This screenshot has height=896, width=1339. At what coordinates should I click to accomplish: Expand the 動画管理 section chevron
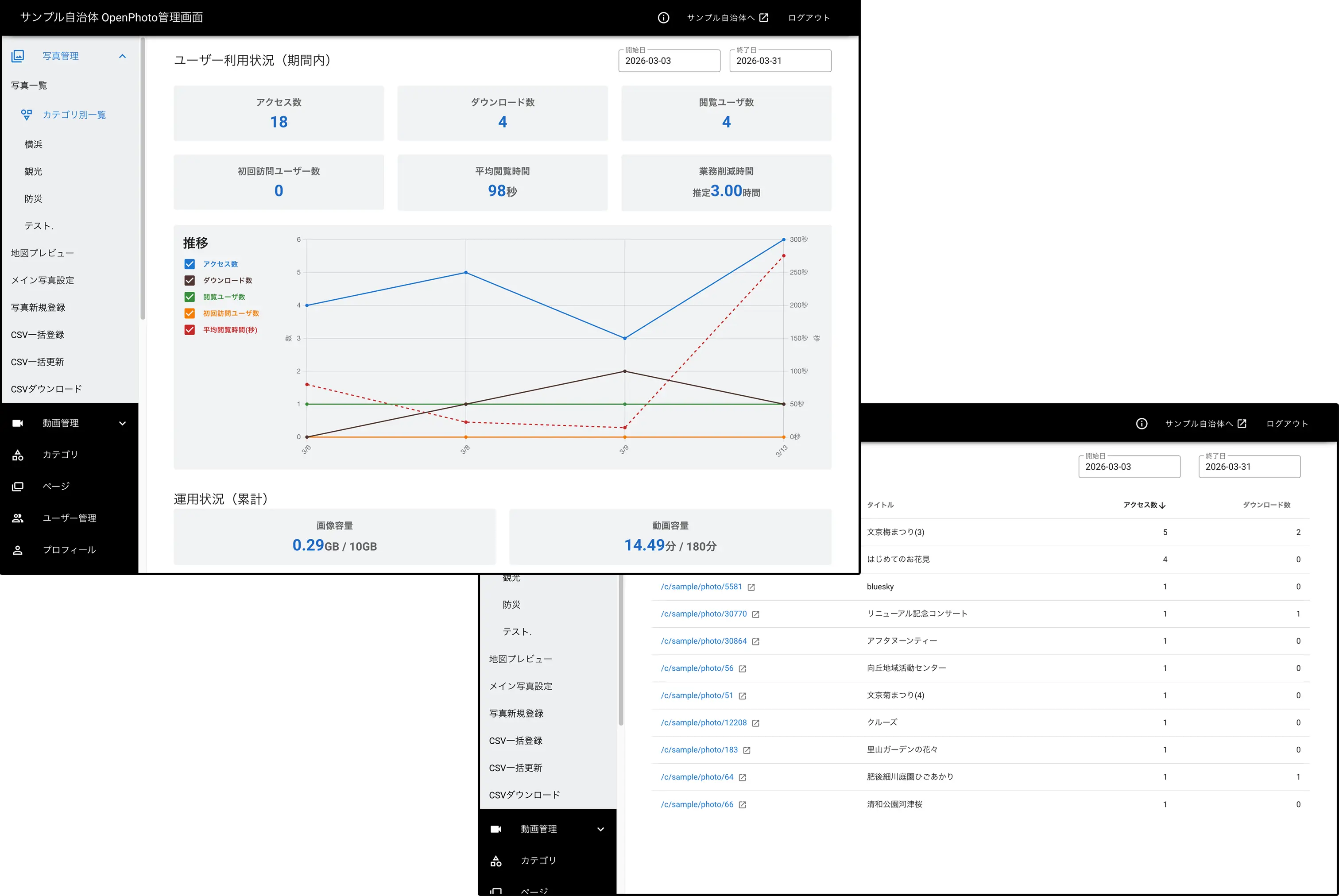(122, 423)
